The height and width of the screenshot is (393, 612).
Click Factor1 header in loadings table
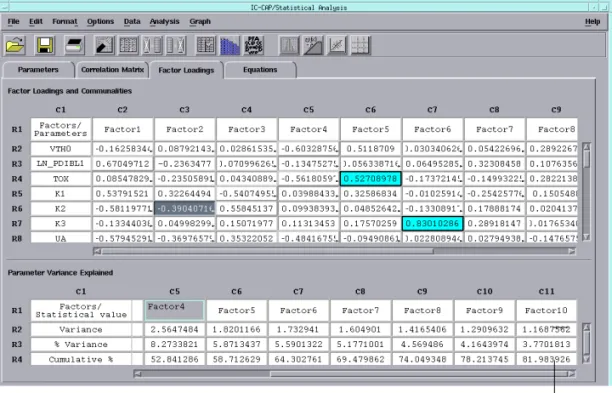(x=123, y=129)
